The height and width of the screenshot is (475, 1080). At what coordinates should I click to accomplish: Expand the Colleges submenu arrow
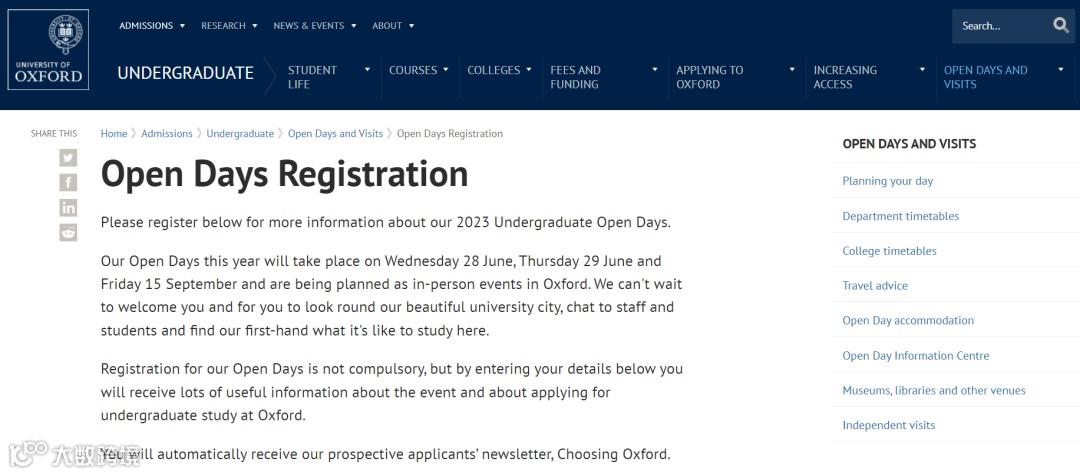(529, 70)
